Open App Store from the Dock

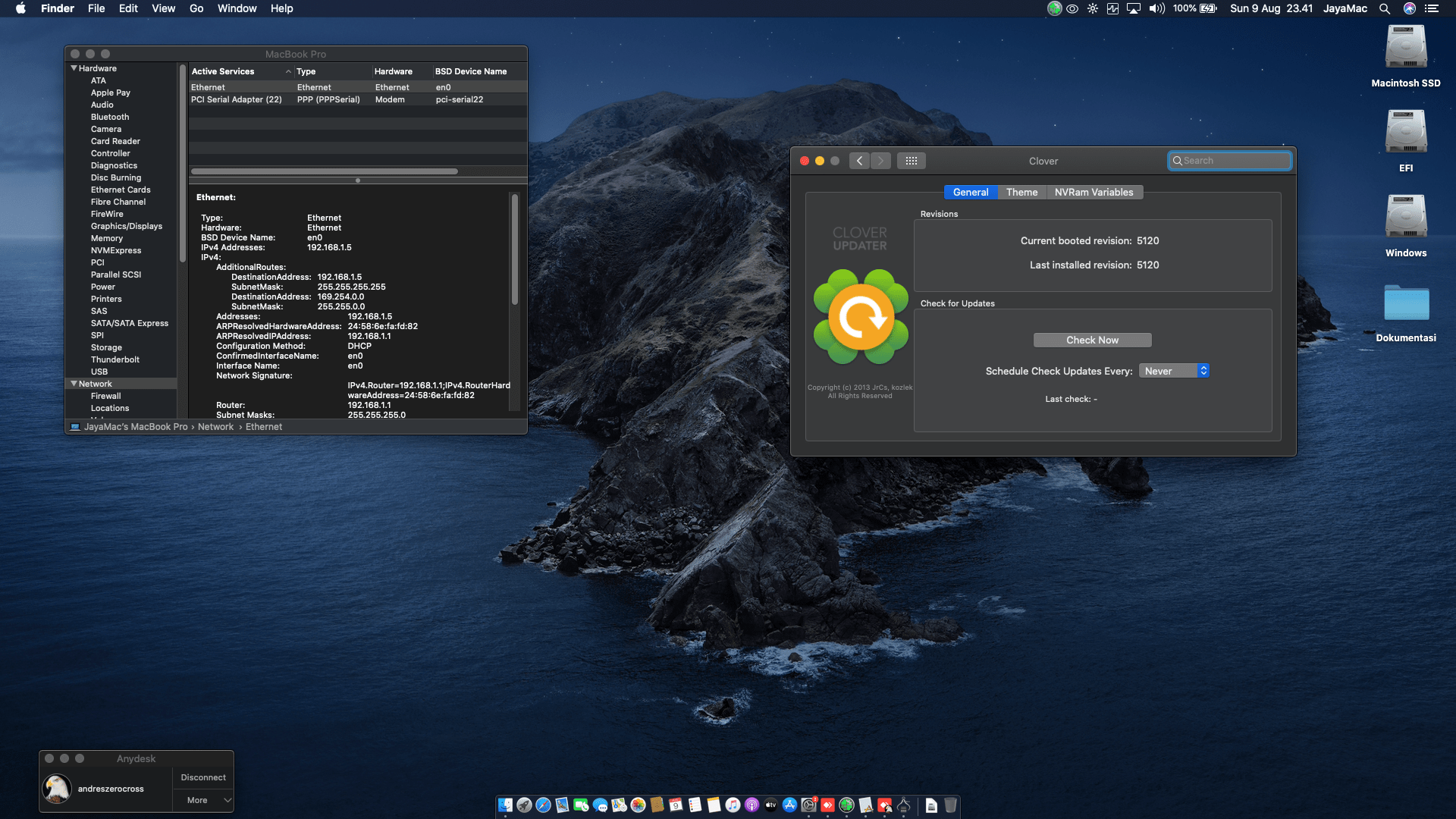pyautogui.click(x=789, y=805)
